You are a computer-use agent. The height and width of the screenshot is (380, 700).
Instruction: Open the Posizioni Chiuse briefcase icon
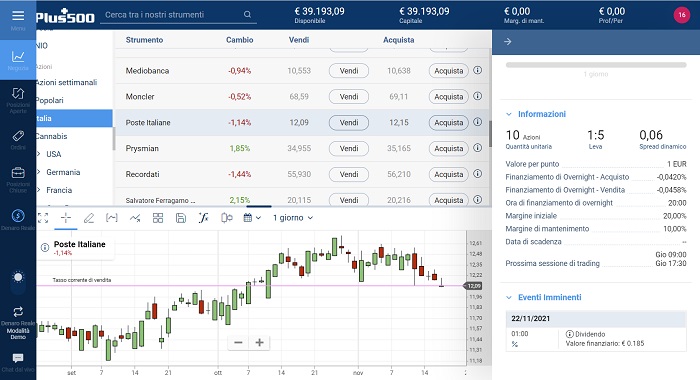click(18, 172)
